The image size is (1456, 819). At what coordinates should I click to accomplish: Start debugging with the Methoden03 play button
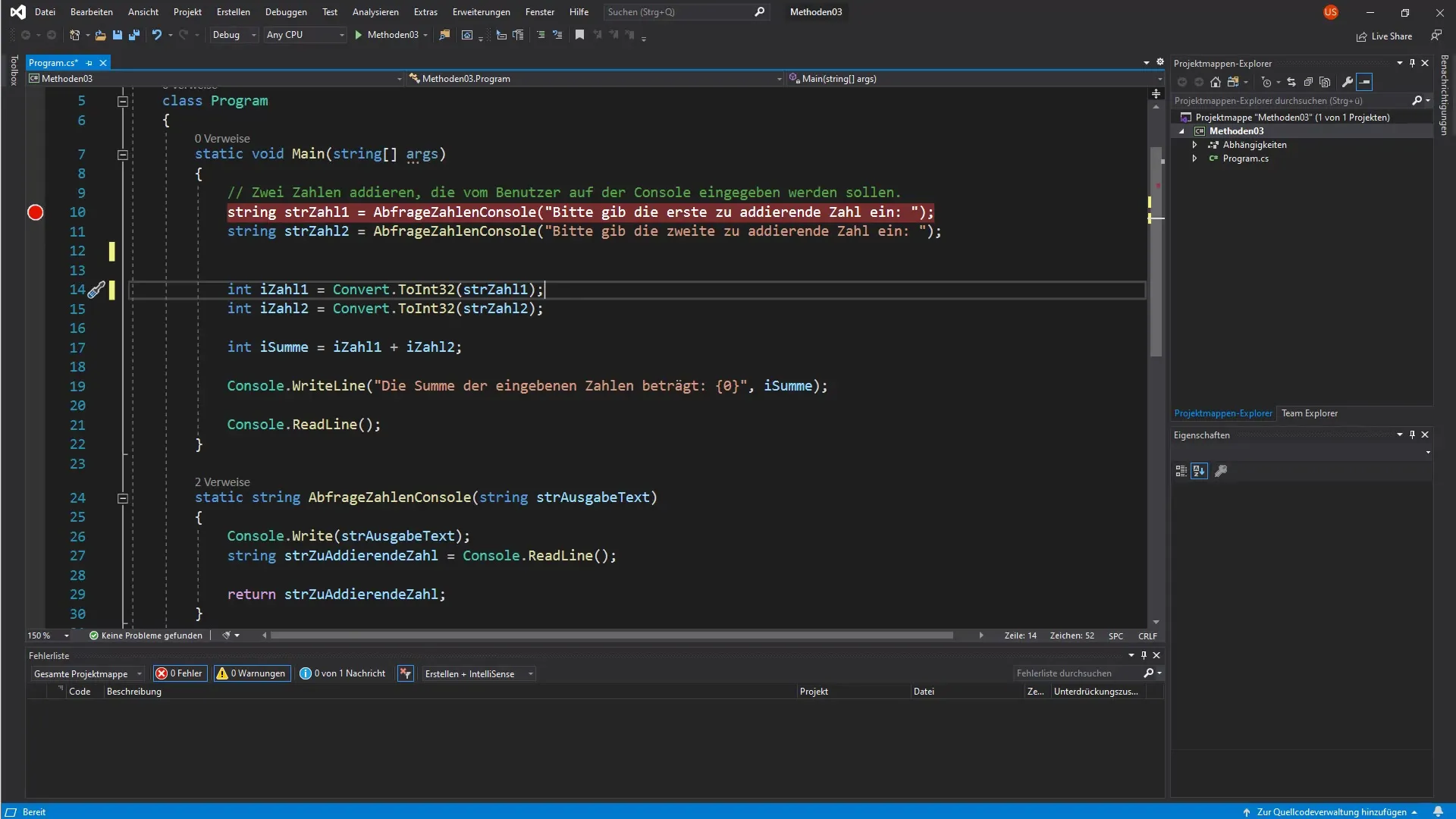pyautogui.click(x=359, y=35)
